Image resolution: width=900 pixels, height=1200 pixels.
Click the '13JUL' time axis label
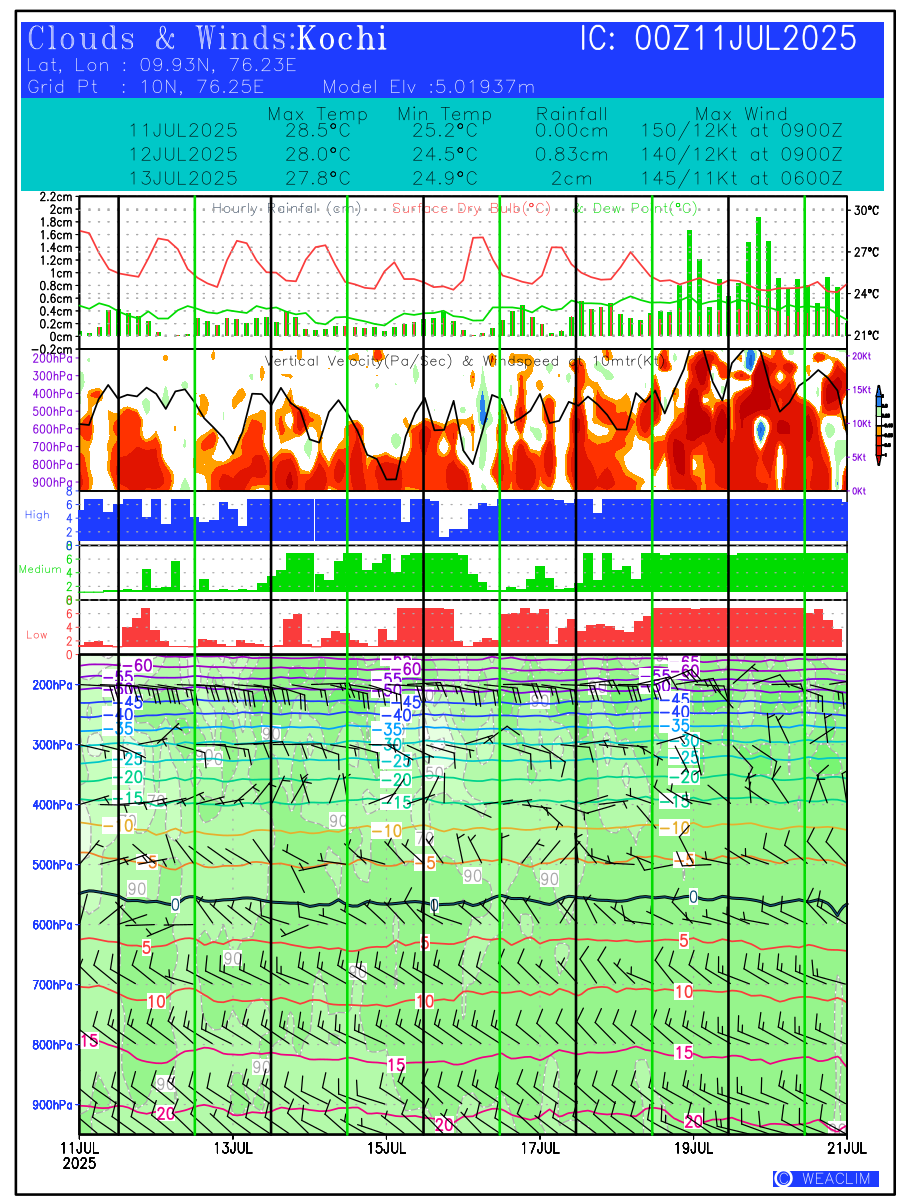tap(233, 1148)
